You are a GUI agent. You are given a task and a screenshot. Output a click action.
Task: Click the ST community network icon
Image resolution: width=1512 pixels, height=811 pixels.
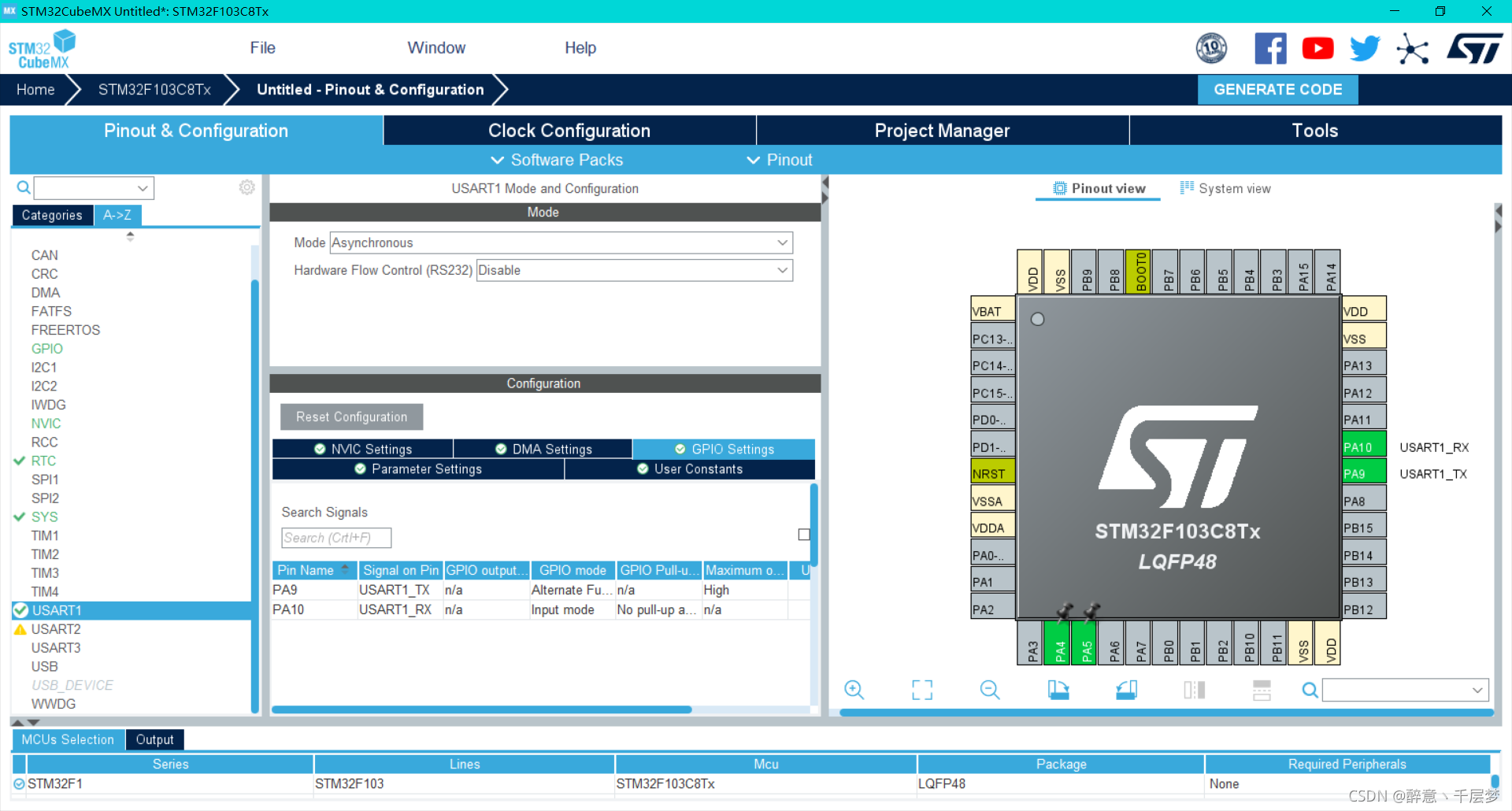click(x=1413, y=49)
